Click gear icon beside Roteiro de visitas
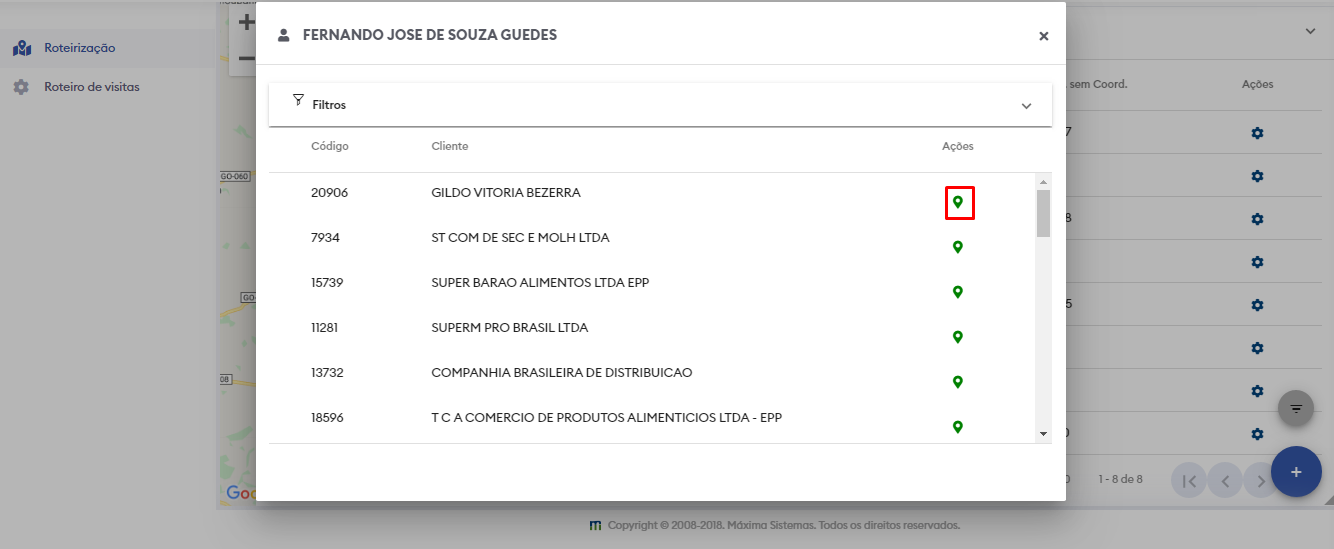This screenshot has width=1334, height=549. pos(21,87)
